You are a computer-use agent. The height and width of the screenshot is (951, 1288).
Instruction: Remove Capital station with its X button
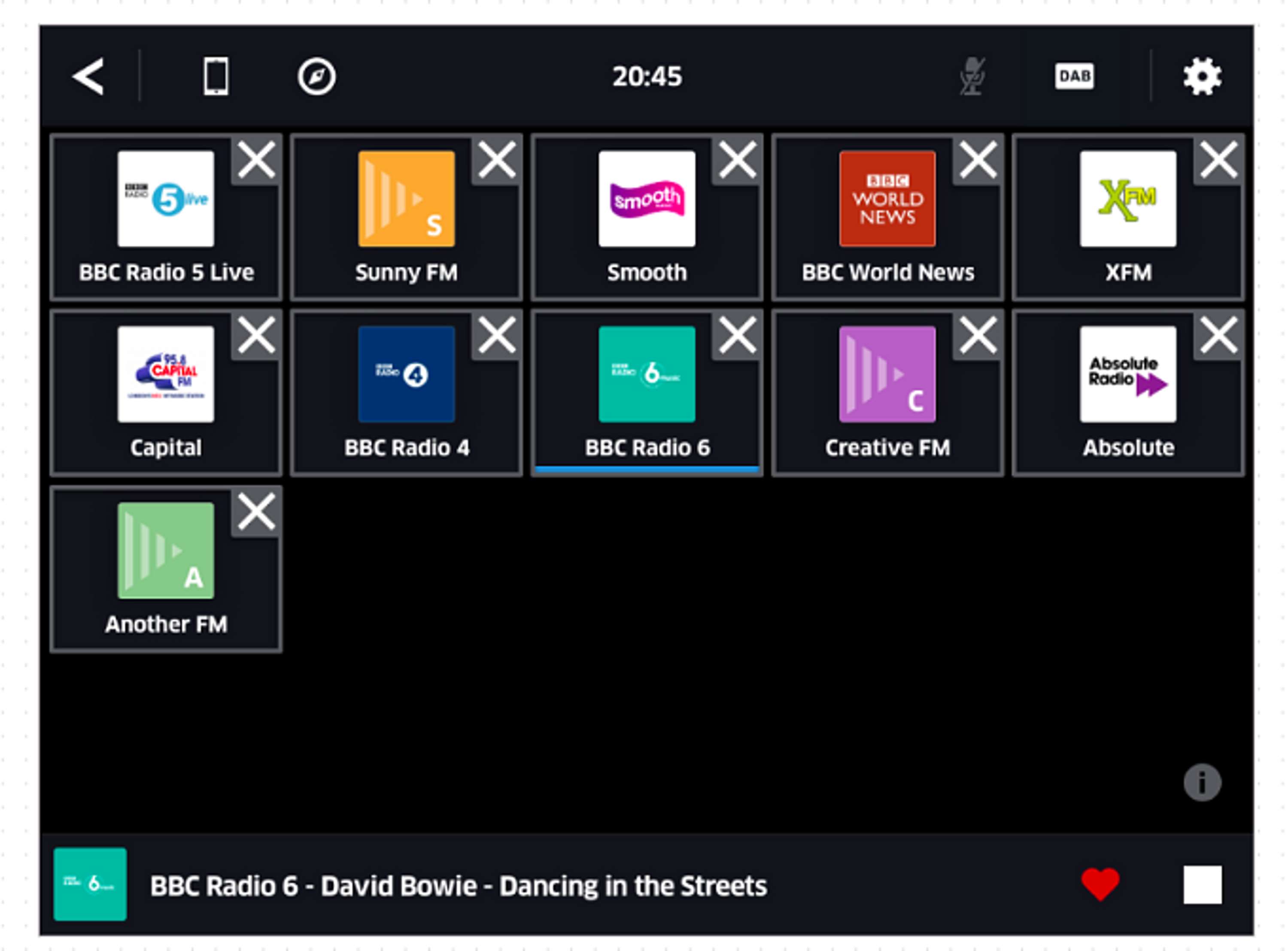pos(257,336)
